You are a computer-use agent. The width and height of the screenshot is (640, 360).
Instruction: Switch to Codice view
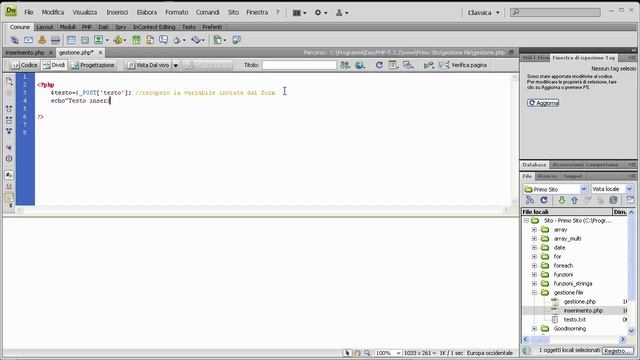coord(24,65)
